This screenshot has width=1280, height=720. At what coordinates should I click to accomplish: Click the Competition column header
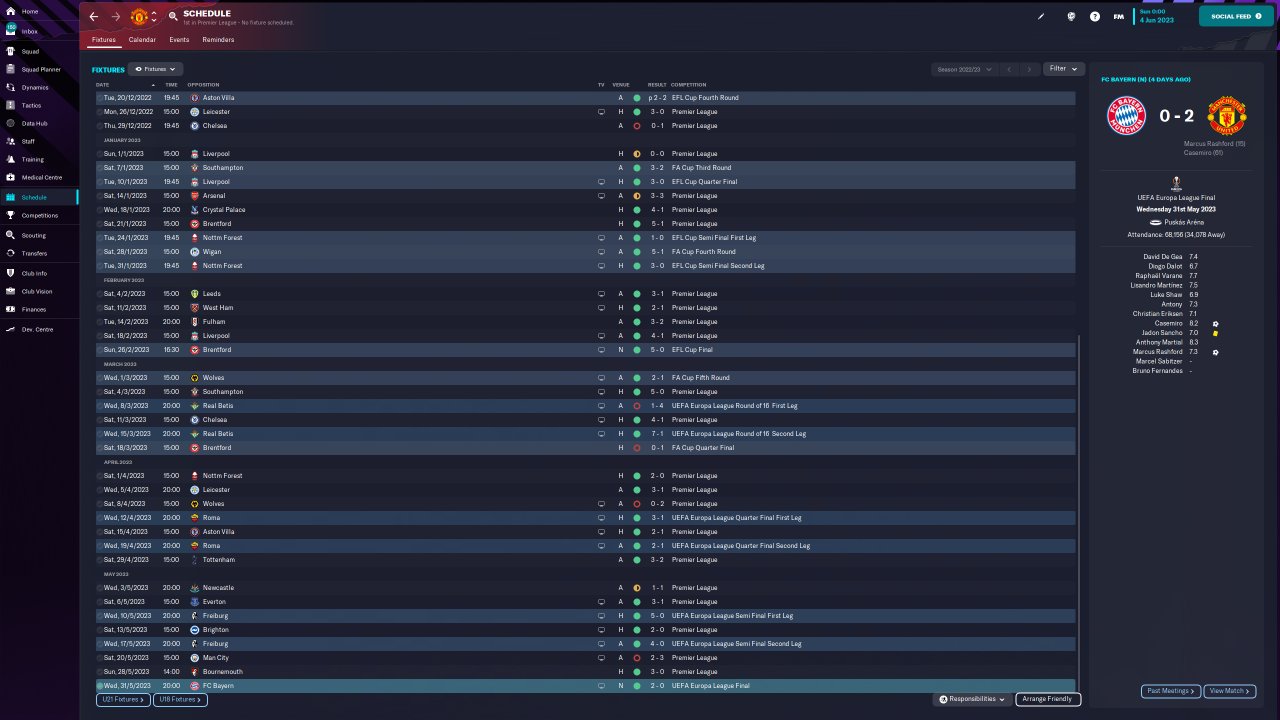coord(688,85)
